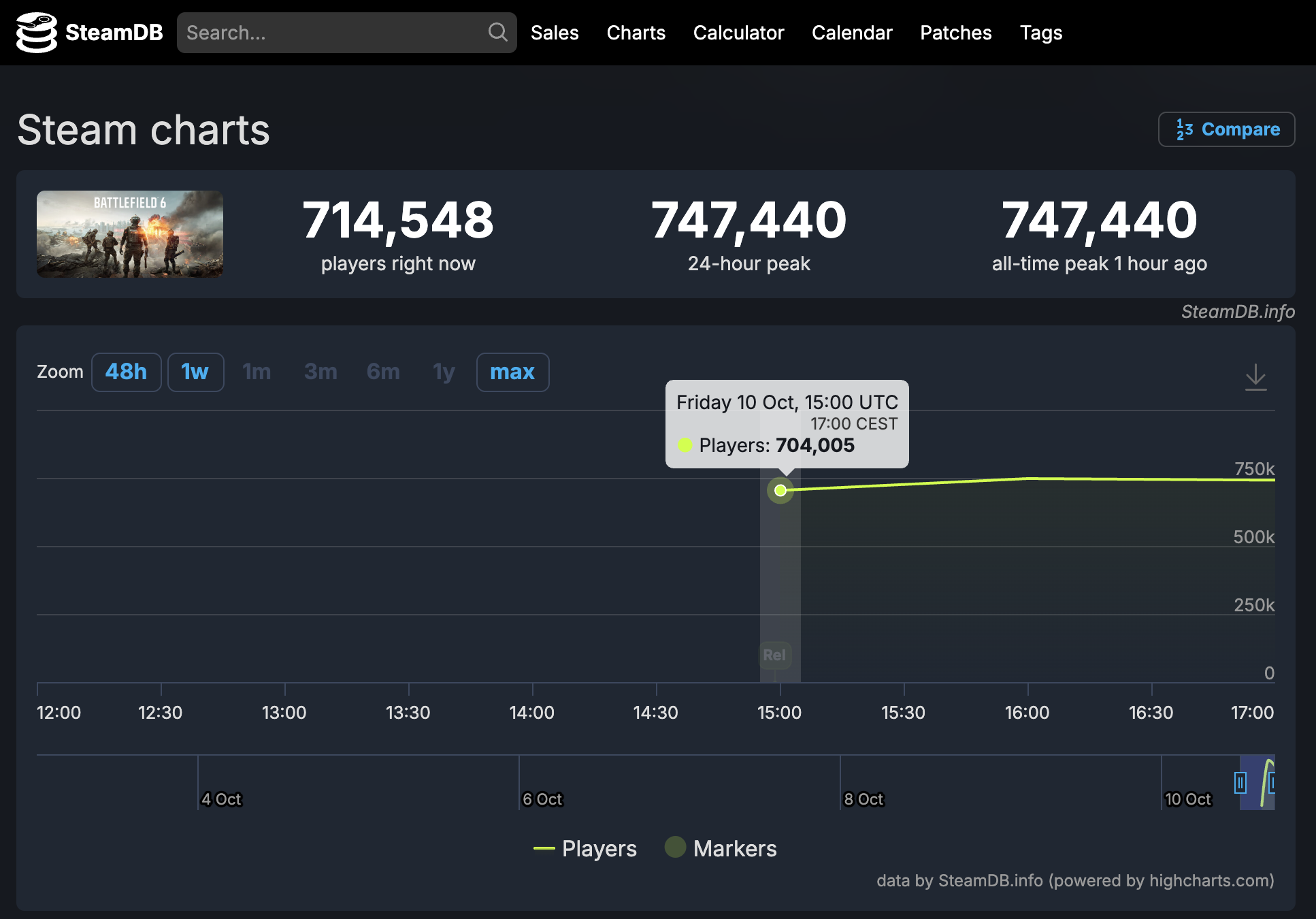Grab the left navigator range handle

[x=1240, y=783]
